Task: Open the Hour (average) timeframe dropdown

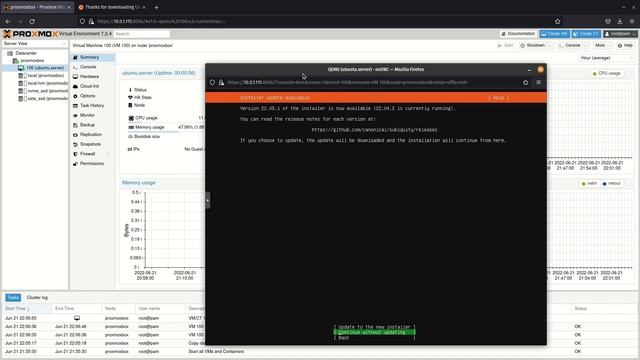Action: (607, 58)
